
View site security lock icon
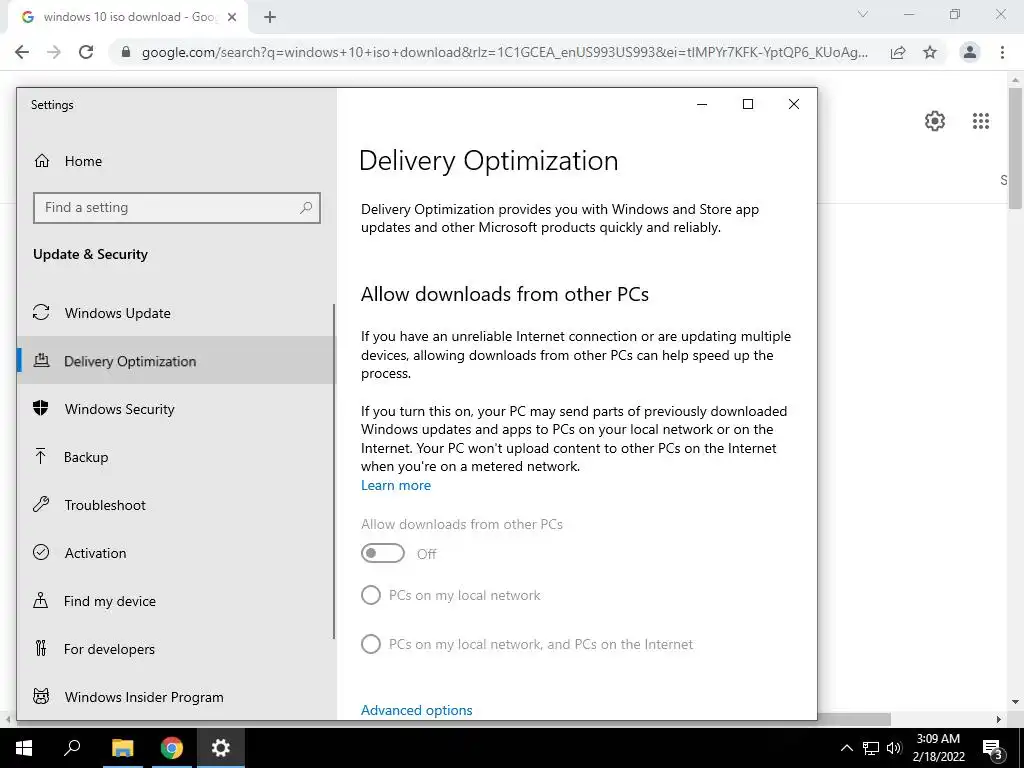pos(126,52)
